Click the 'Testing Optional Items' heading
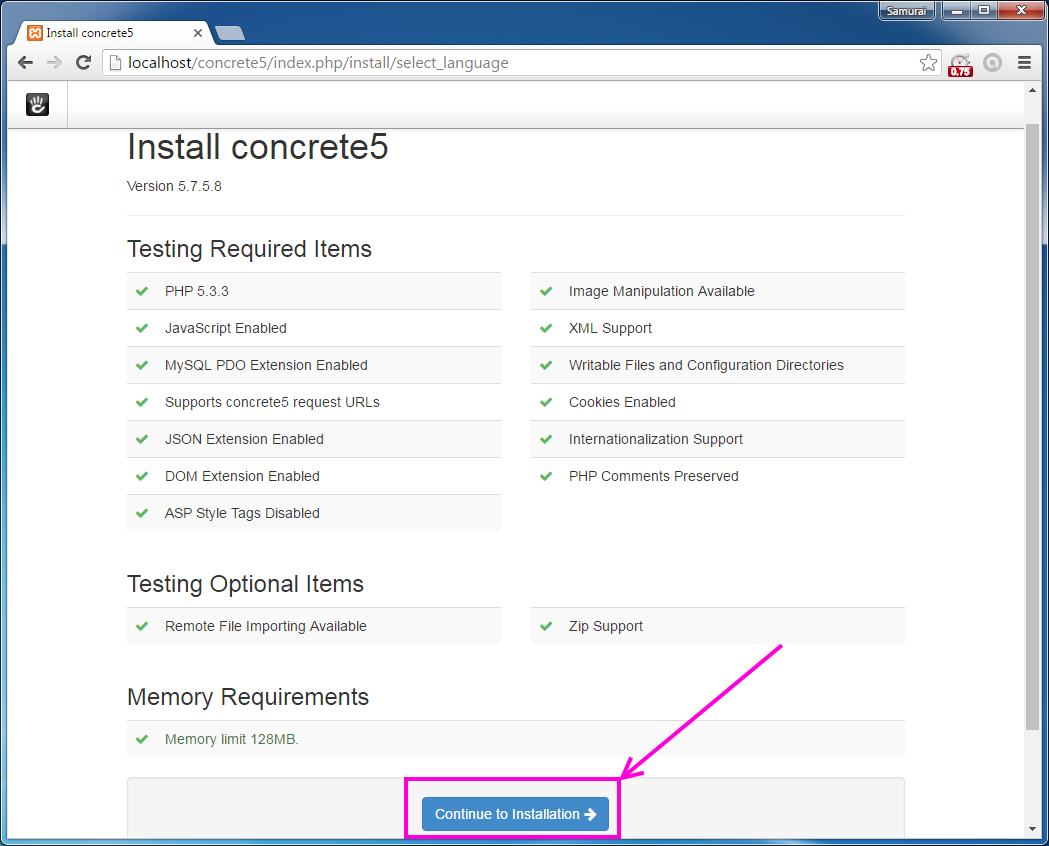 (246, 584)
